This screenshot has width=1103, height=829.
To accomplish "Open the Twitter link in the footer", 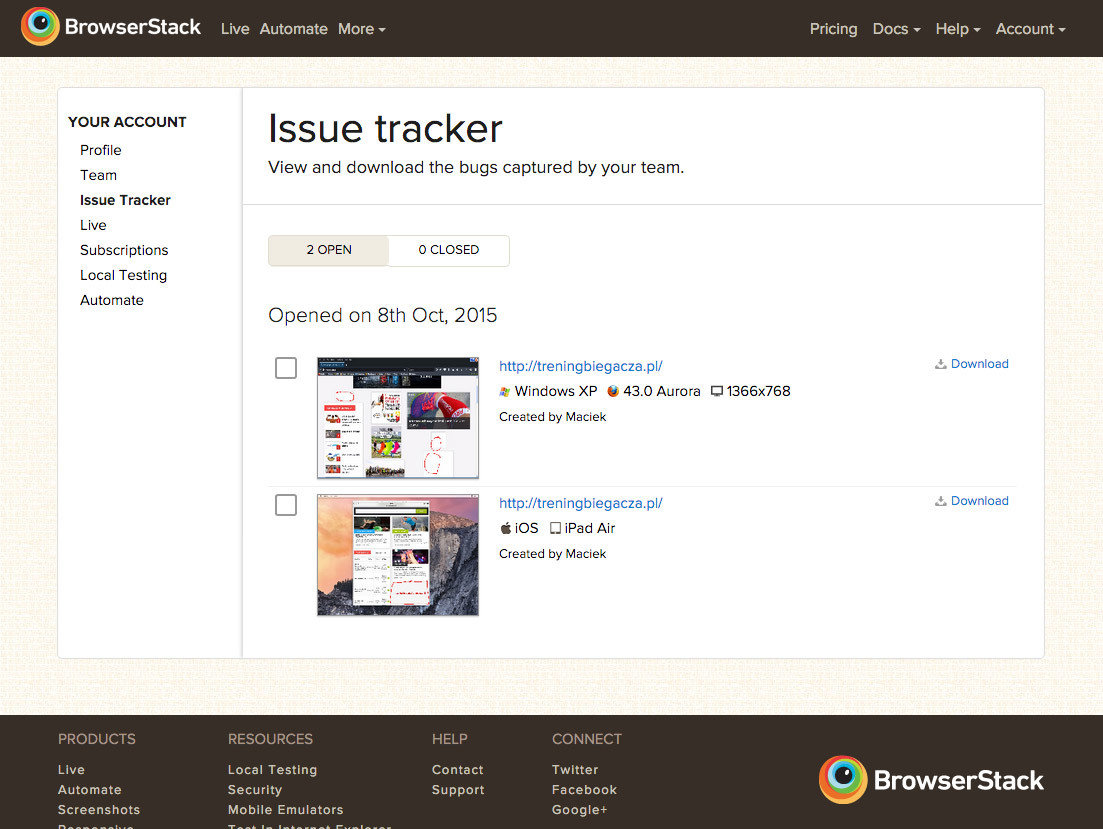I will coord(575,770).
